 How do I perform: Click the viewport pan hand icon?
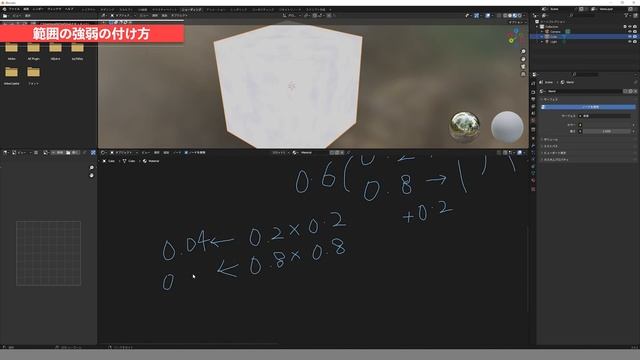pyautogui.click(x=523, y=59)
